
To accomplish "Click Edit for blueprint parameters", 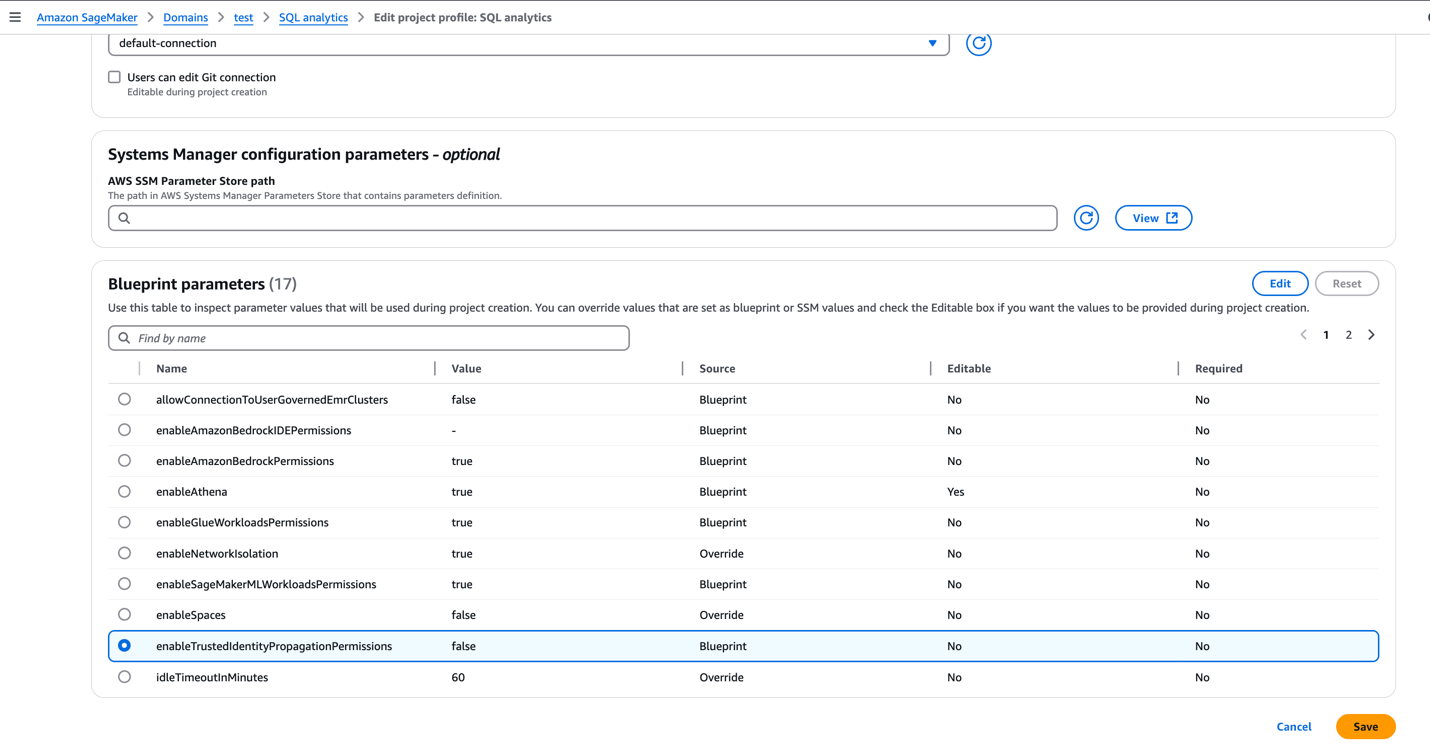I will coord(1279,284).
